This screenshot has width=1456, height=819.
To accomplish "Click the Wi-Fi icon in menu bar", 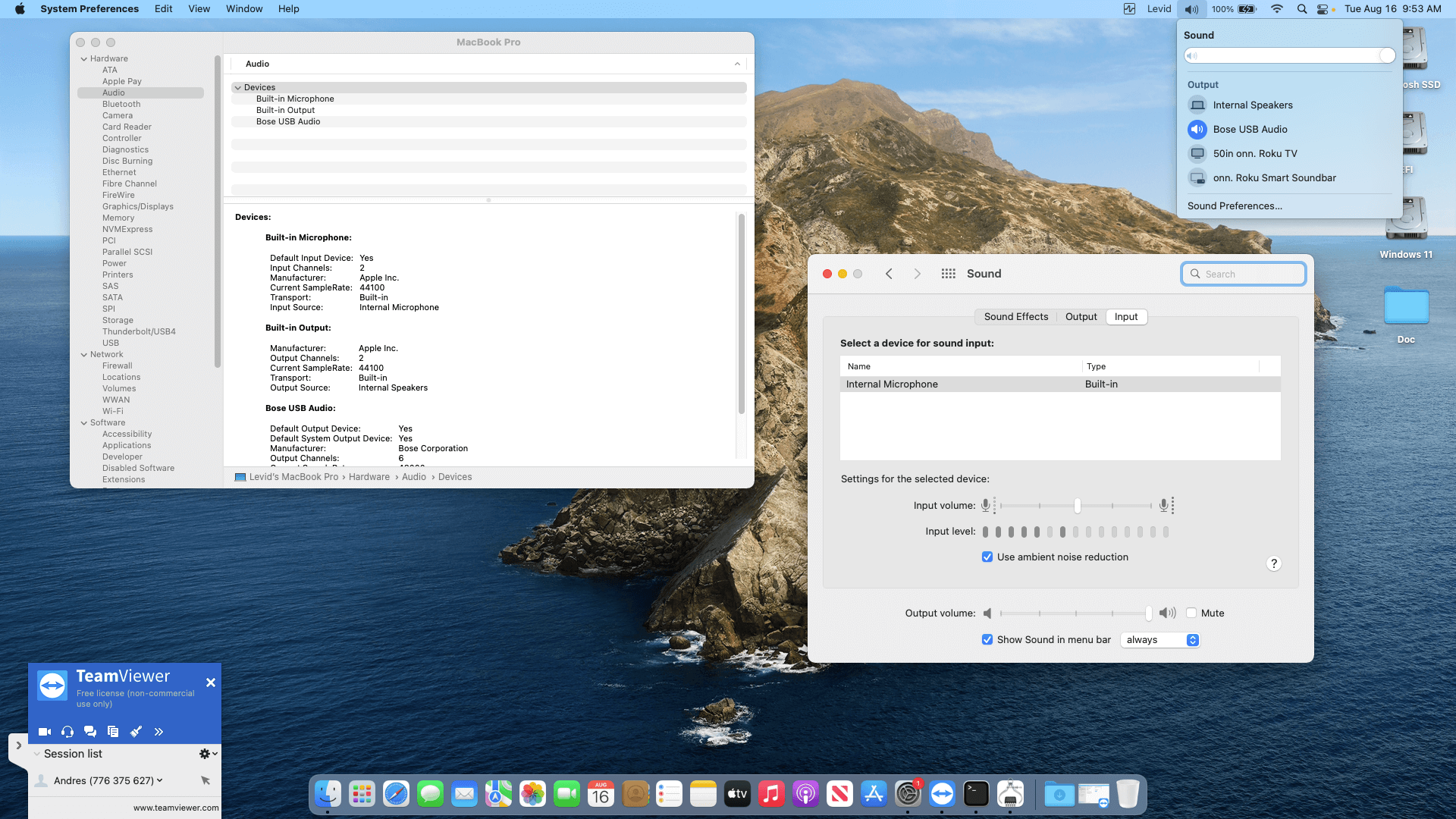I will [1277, 9].
